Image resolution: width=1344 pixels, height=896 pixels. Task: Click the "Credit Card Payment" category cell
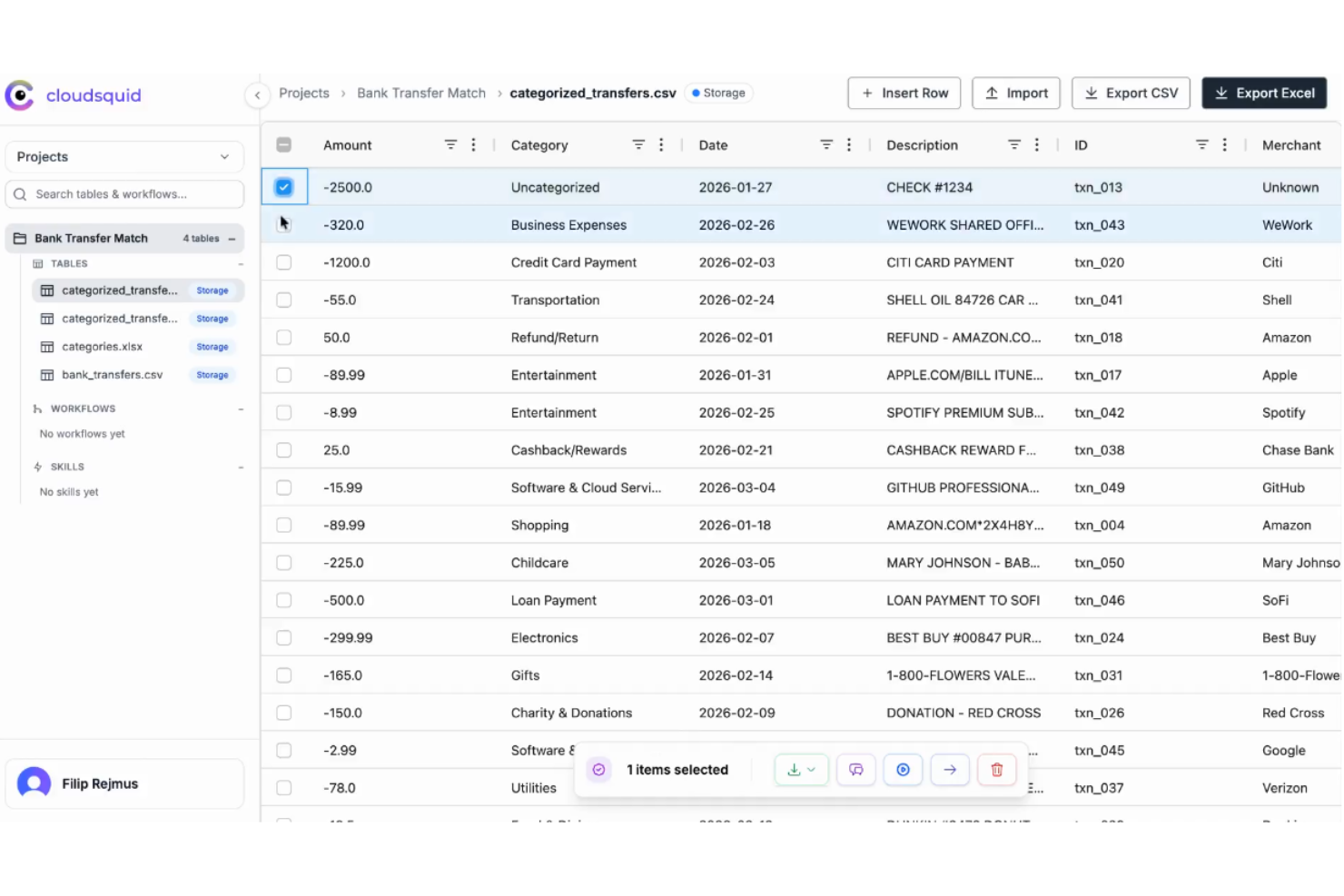click(574, 262)
